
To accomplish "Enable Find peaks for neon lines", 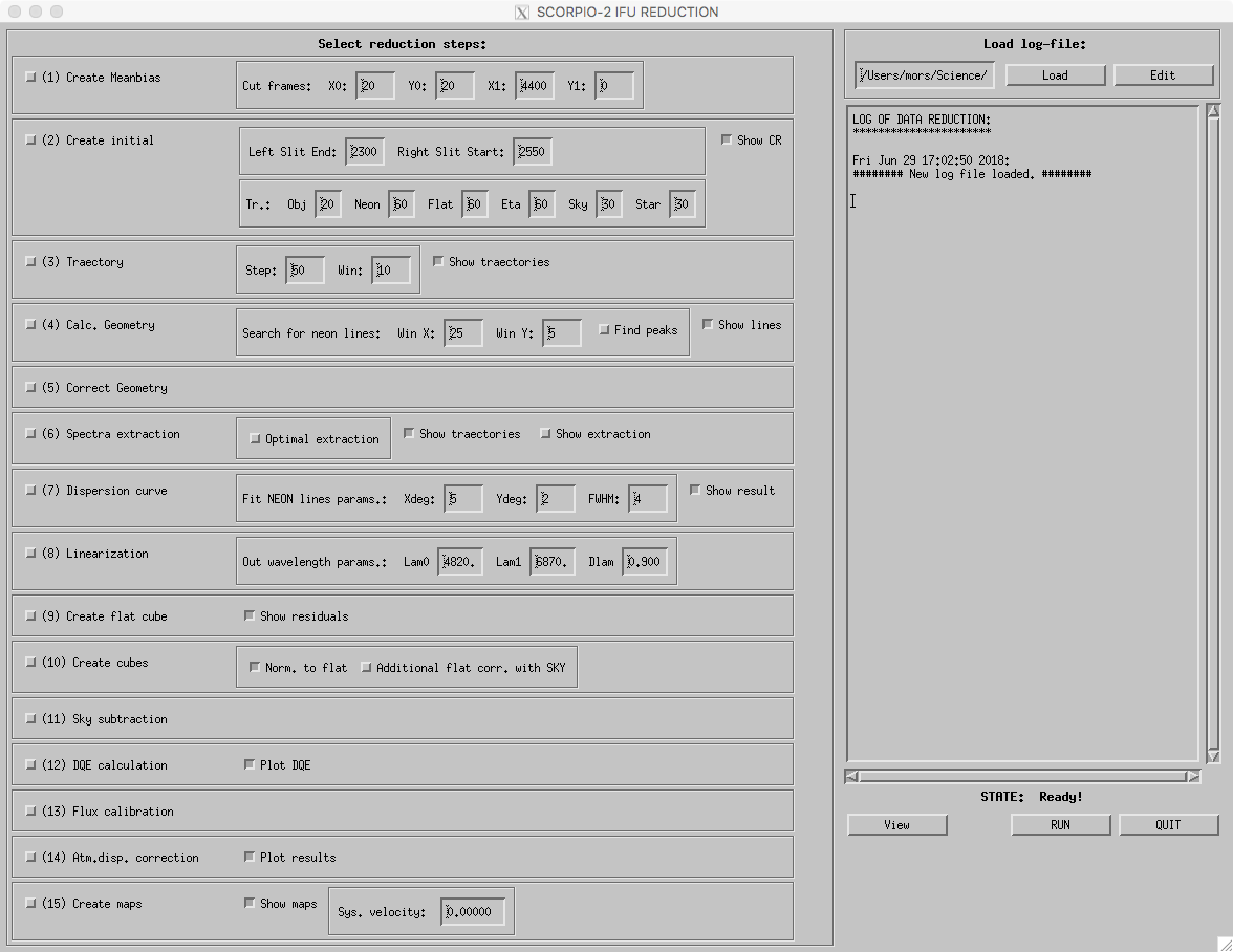I will pyautogui.click(x=604, y=330).
